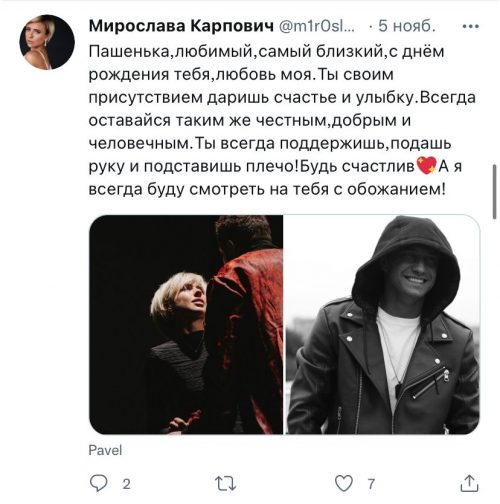
Task: Open the three-dot more options menu
Action: (x=471, y=26)
